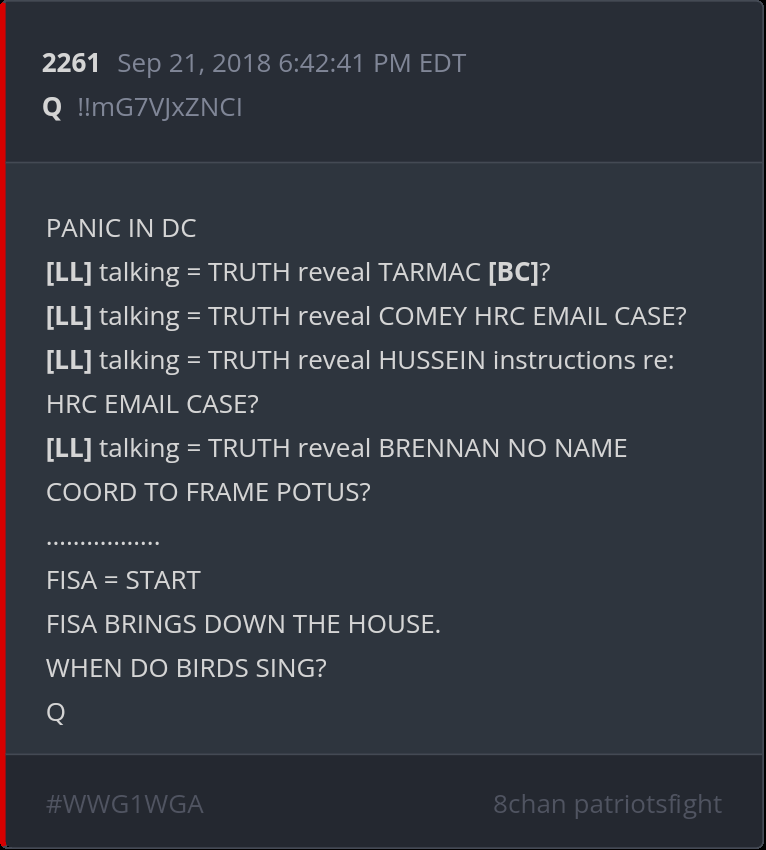Click the tripcode !!mG7VJxZNCI
The width and height of the screenshot is (766, 850).
[x=159, y=107]
